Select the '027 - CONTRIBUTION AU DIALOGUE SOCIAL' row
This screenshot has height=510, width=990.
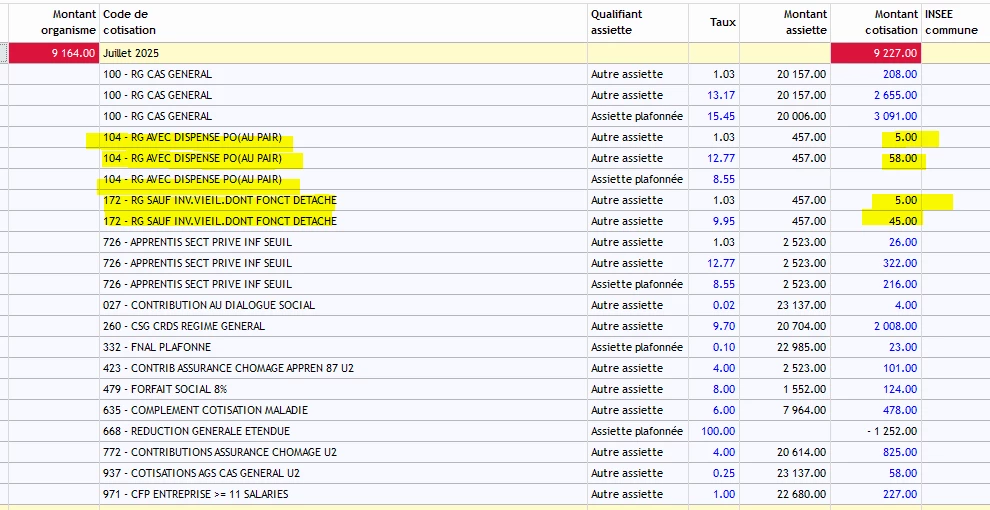pos(208,305)
